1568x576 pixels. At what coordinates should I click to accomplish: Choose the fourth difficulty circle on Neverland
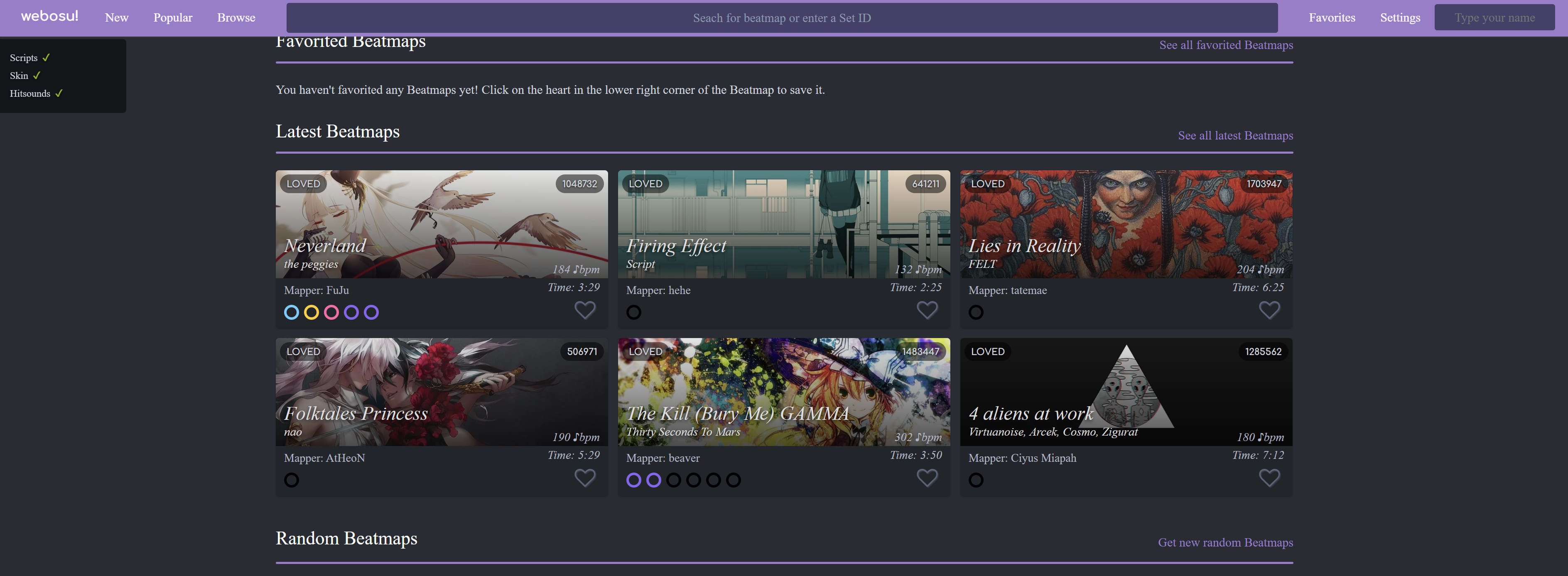click(x=351, y=312)
